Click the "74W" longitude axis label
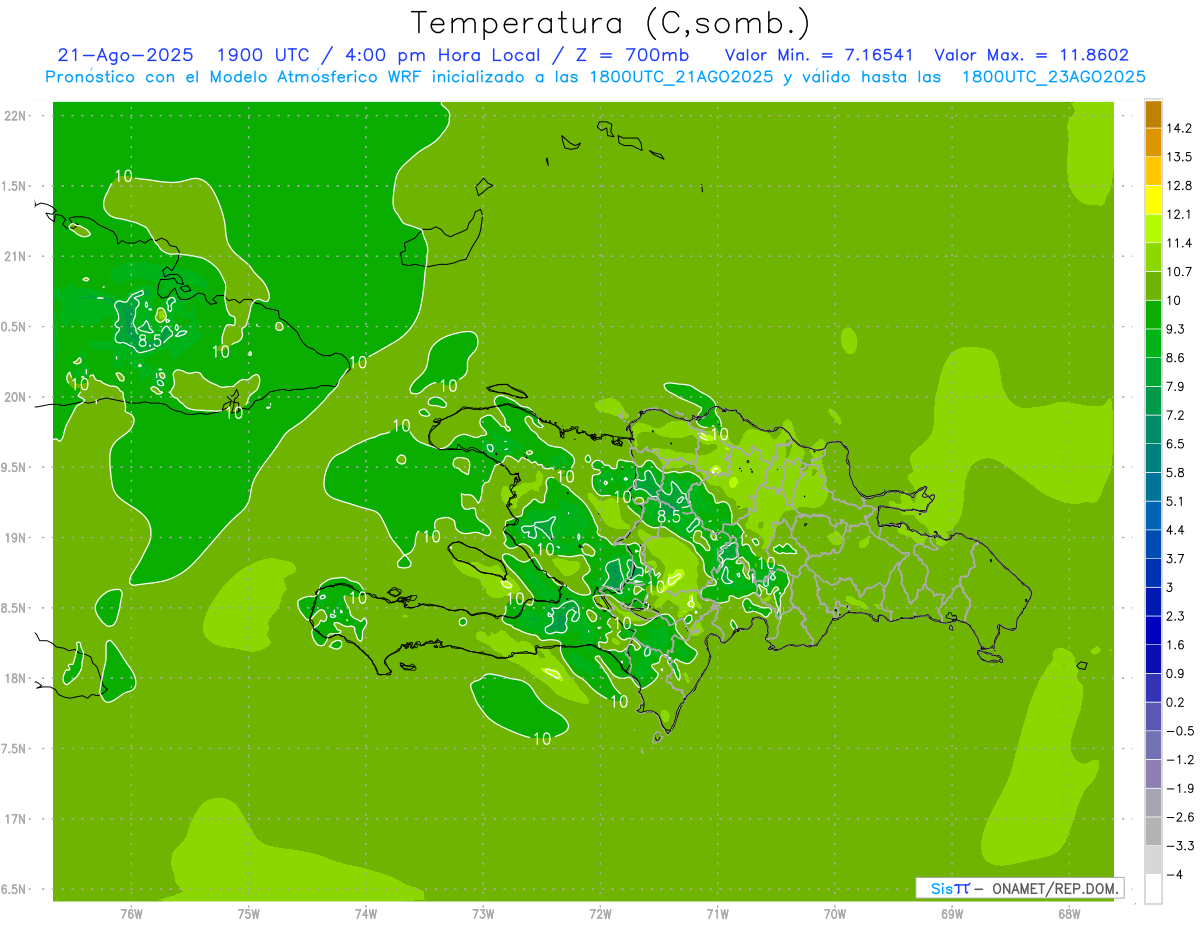 [x=366, y=913]
